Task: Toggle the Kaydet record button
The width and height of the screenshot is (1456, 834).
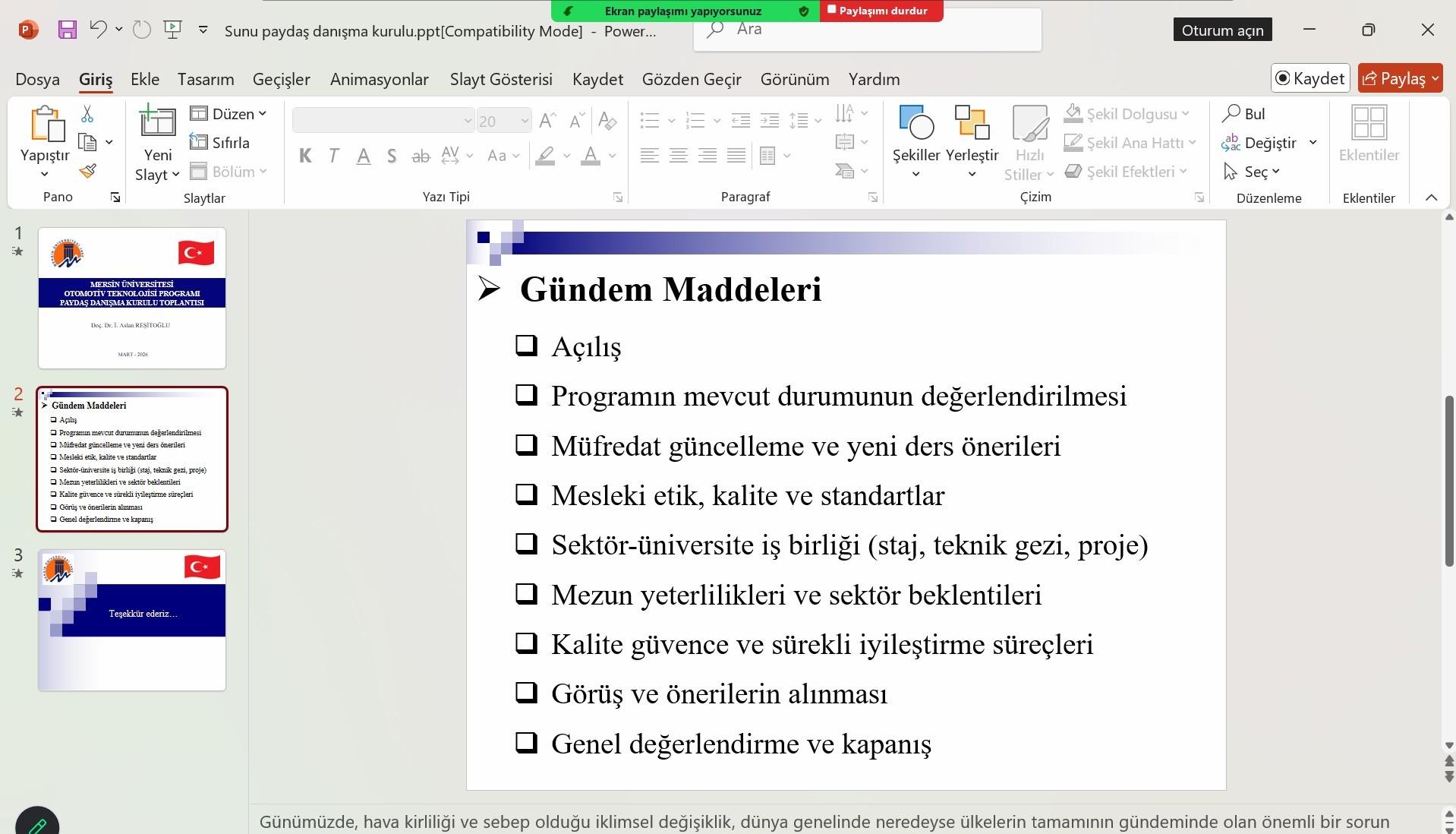Action: 1309,78
